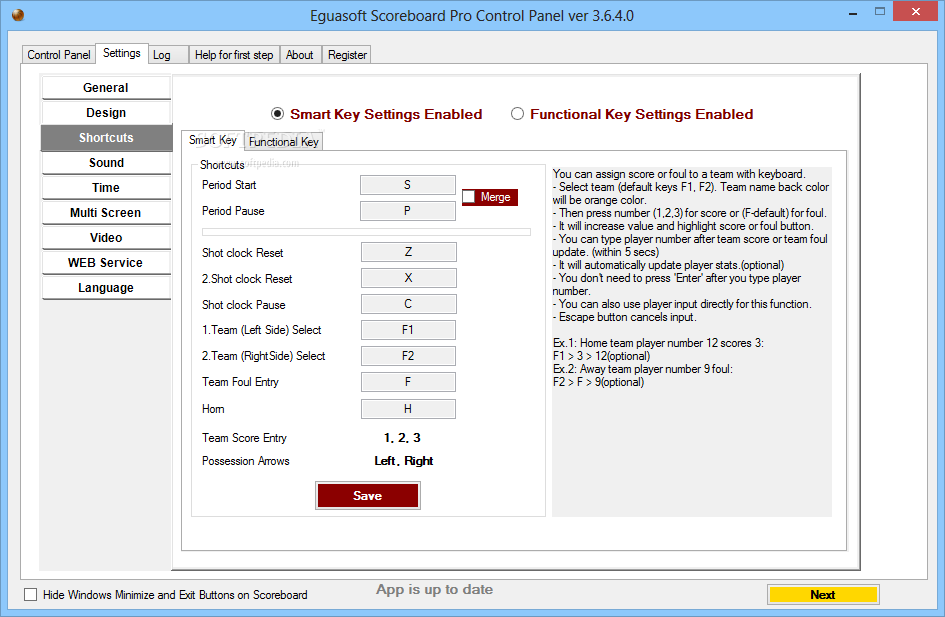The height and width of the screenshot is (617, 945).
Task: Click the Eguasoft app icon in title bar
Action: 18,15
